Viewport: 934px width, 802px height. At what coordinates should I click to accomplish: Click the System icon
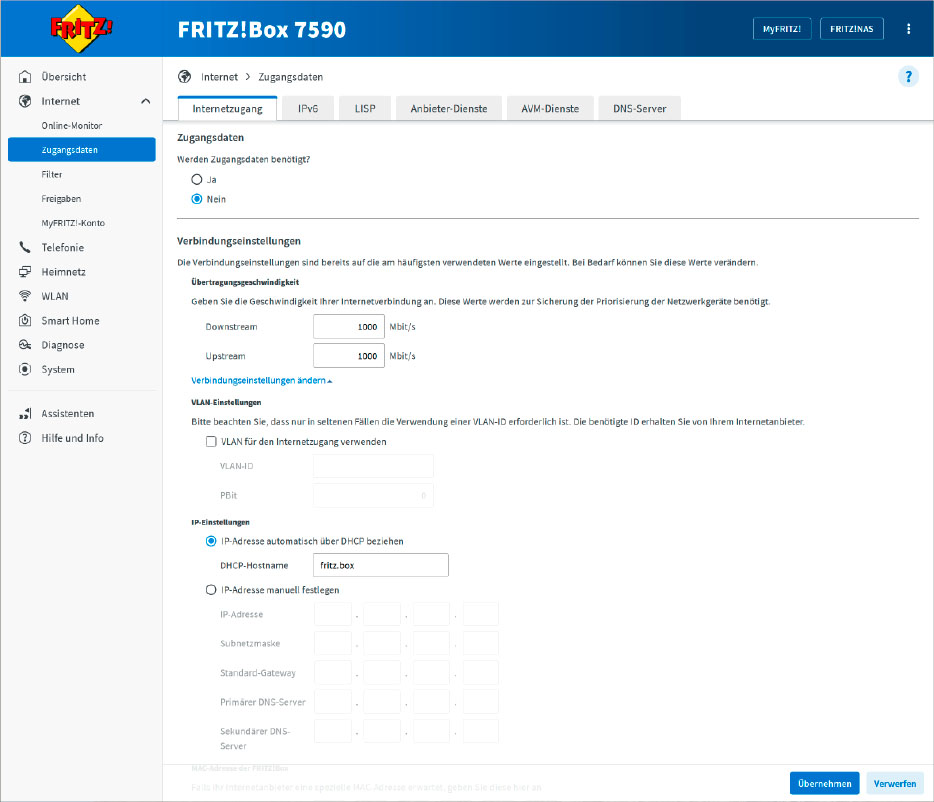[x=25, y=369]
